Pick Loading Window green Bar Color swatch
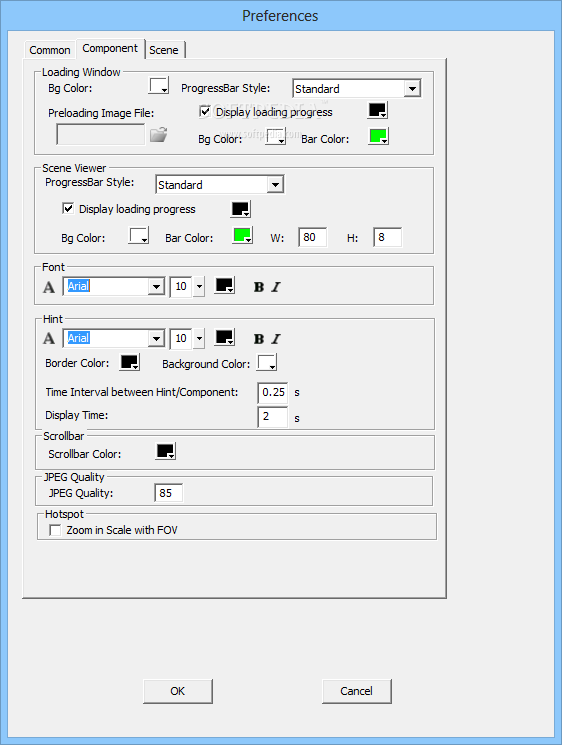Screen dimensions: 562x745 coord(379,136)
